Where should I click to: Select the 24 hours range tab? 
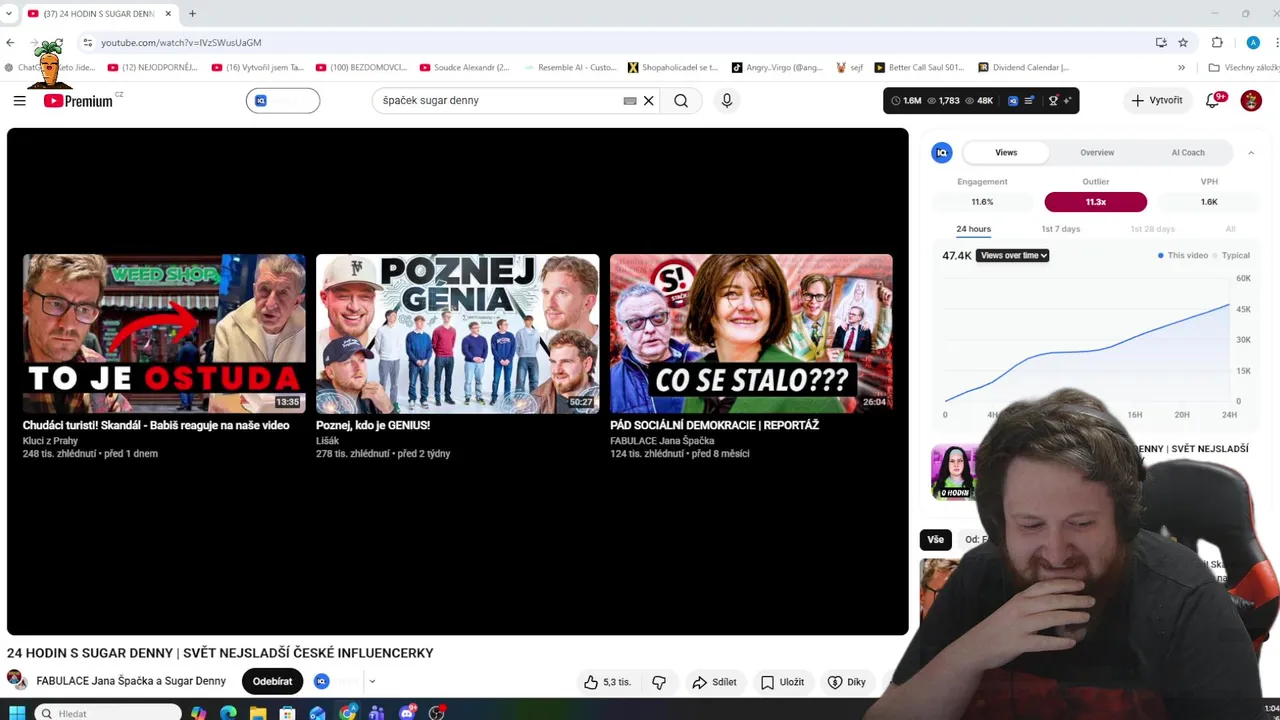click(973, 229)
